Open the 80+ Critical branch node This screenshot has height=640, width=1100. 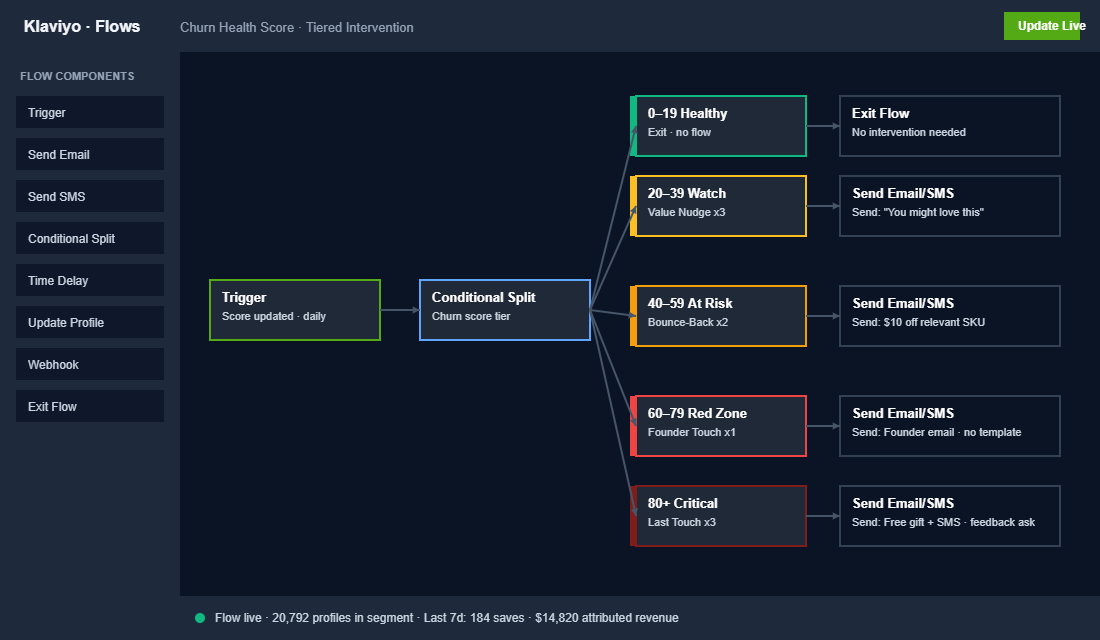click(718, 516)
